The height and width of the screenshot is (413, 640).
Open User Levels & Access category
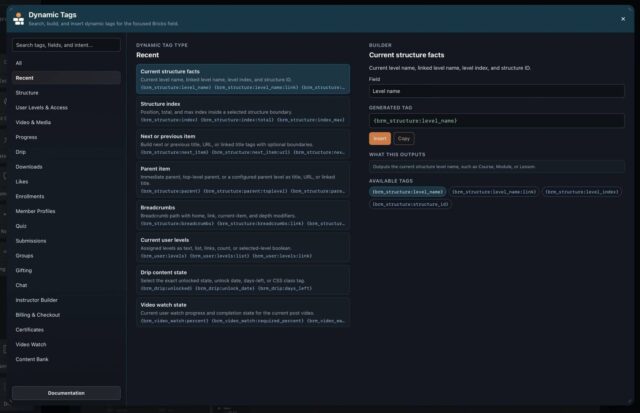66,107
